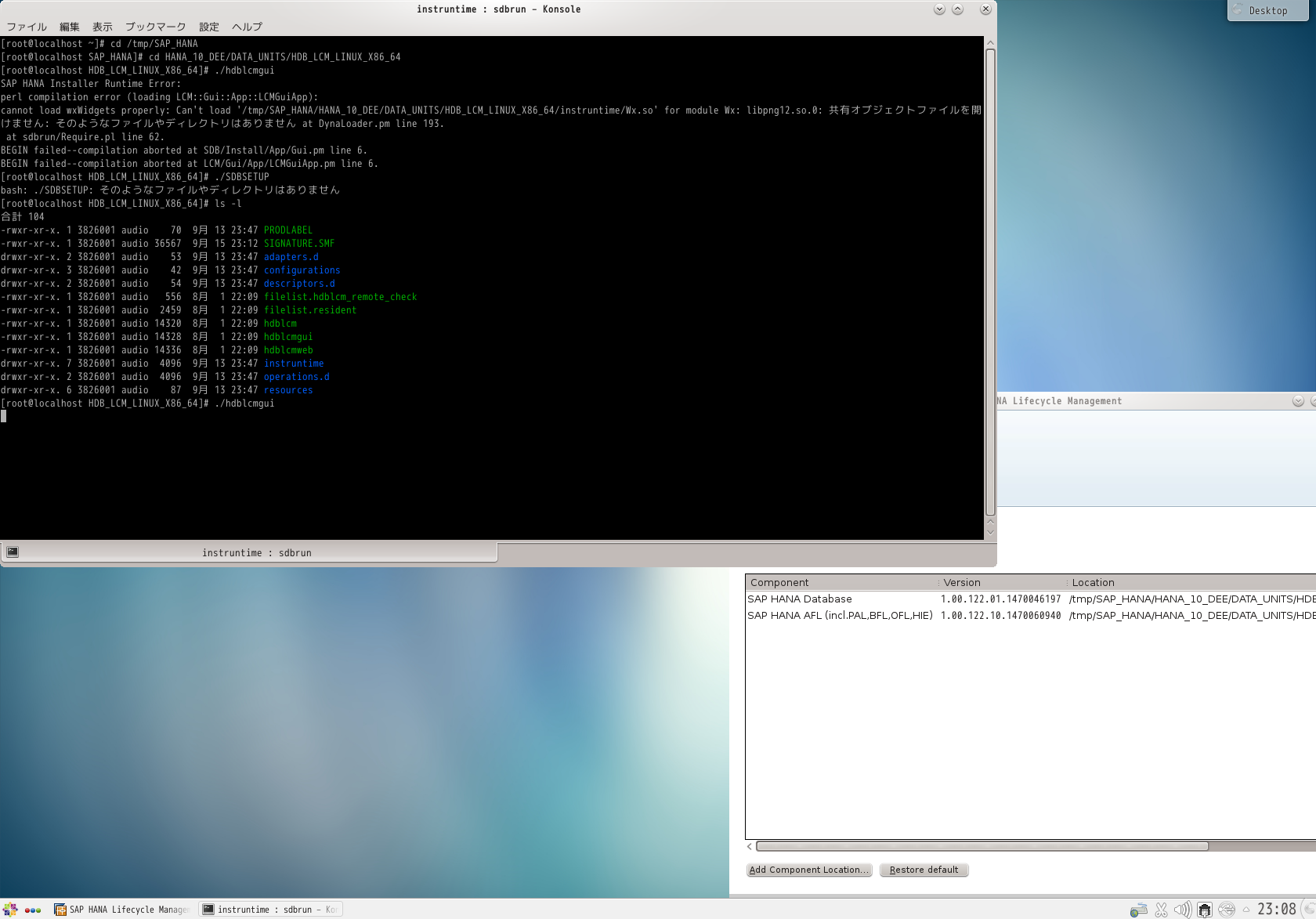Click the activities three-dot icon in taskbar

(33, 910)
